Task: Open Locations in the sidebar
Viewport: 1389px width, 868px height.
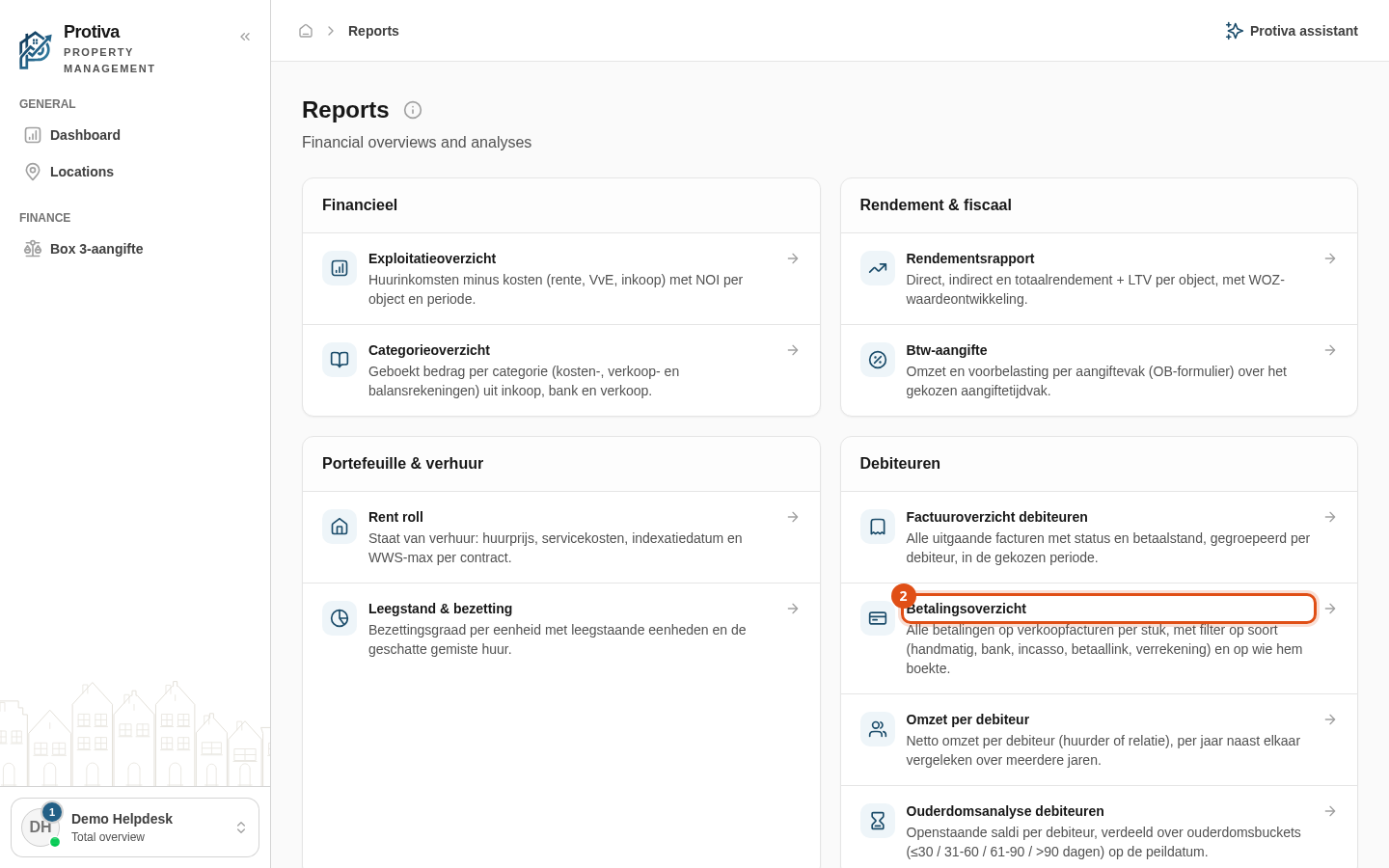Action: [135, 172]
